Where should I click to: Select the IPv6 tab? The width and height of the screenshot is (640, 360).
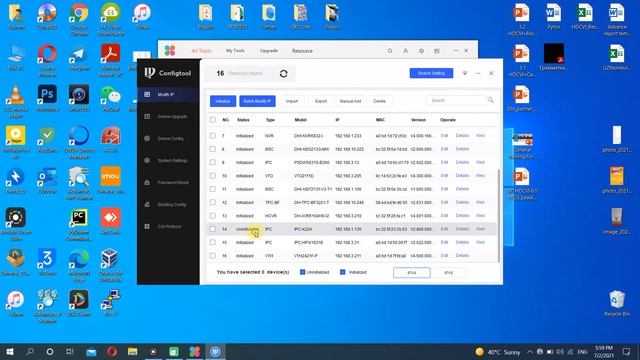[449, 273]
